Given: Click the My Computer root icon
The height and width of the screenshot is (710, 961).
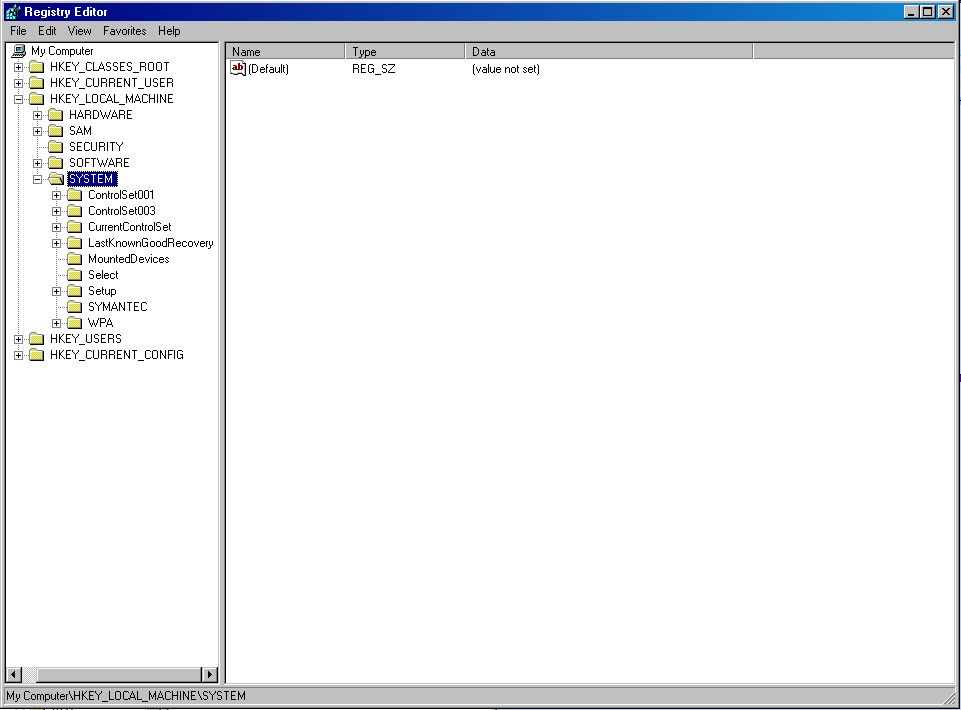Looking at the screenshot, I should [x=19, y=51].
